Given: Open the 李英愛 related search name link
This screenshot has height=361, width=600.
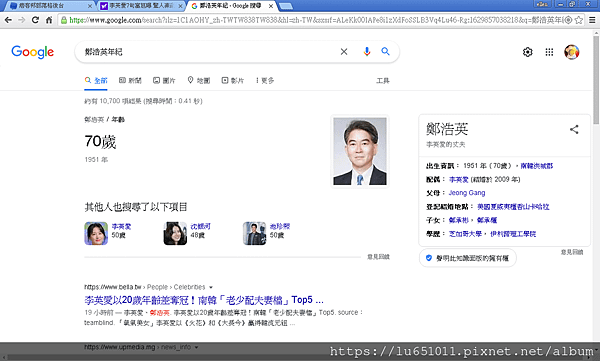Looking at the screenshot, I should coord(121,226).
